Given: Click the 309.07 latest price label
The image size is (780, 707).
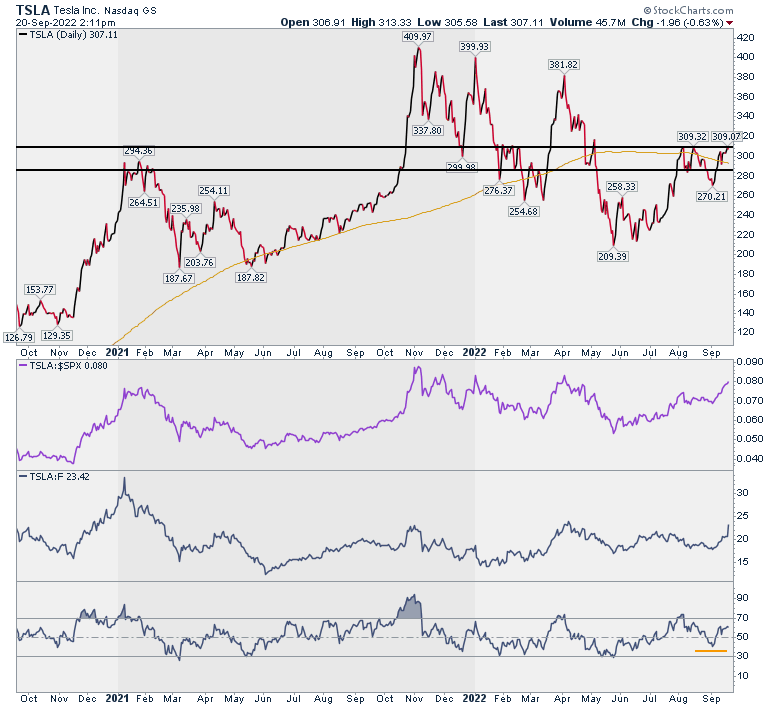Looking at the screenshot, I should 726,136.
